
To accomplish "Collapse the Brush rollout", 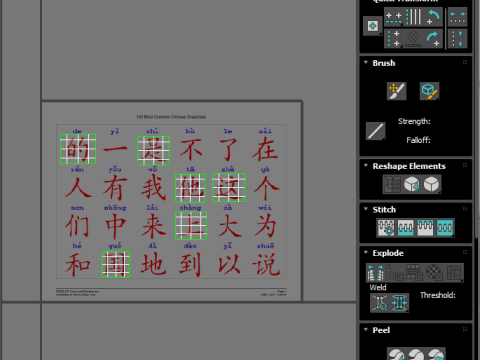I will tap(366, 63).
